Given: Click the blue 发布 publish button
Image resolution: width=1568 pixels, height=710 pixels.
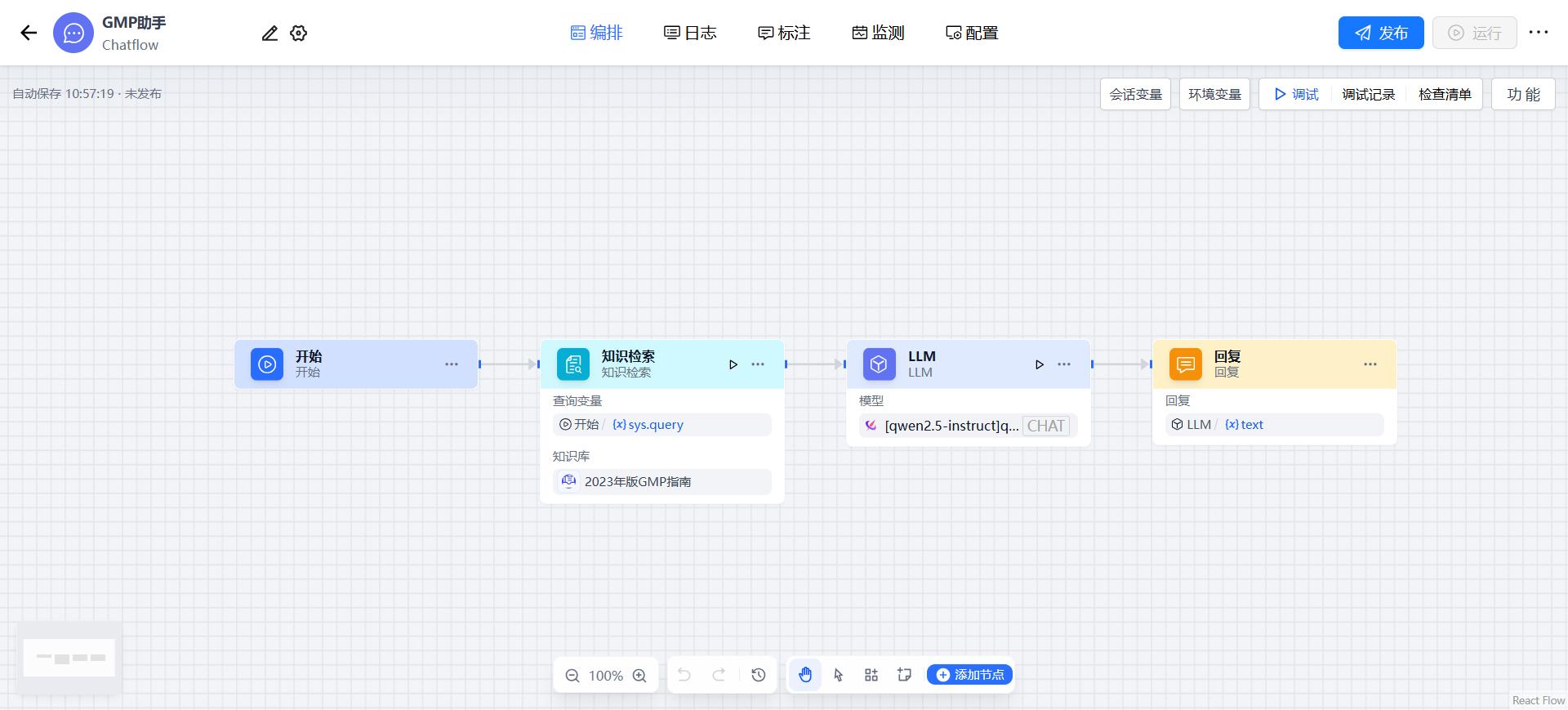Looking at the screenshot, I should (x=1381, y=33).
